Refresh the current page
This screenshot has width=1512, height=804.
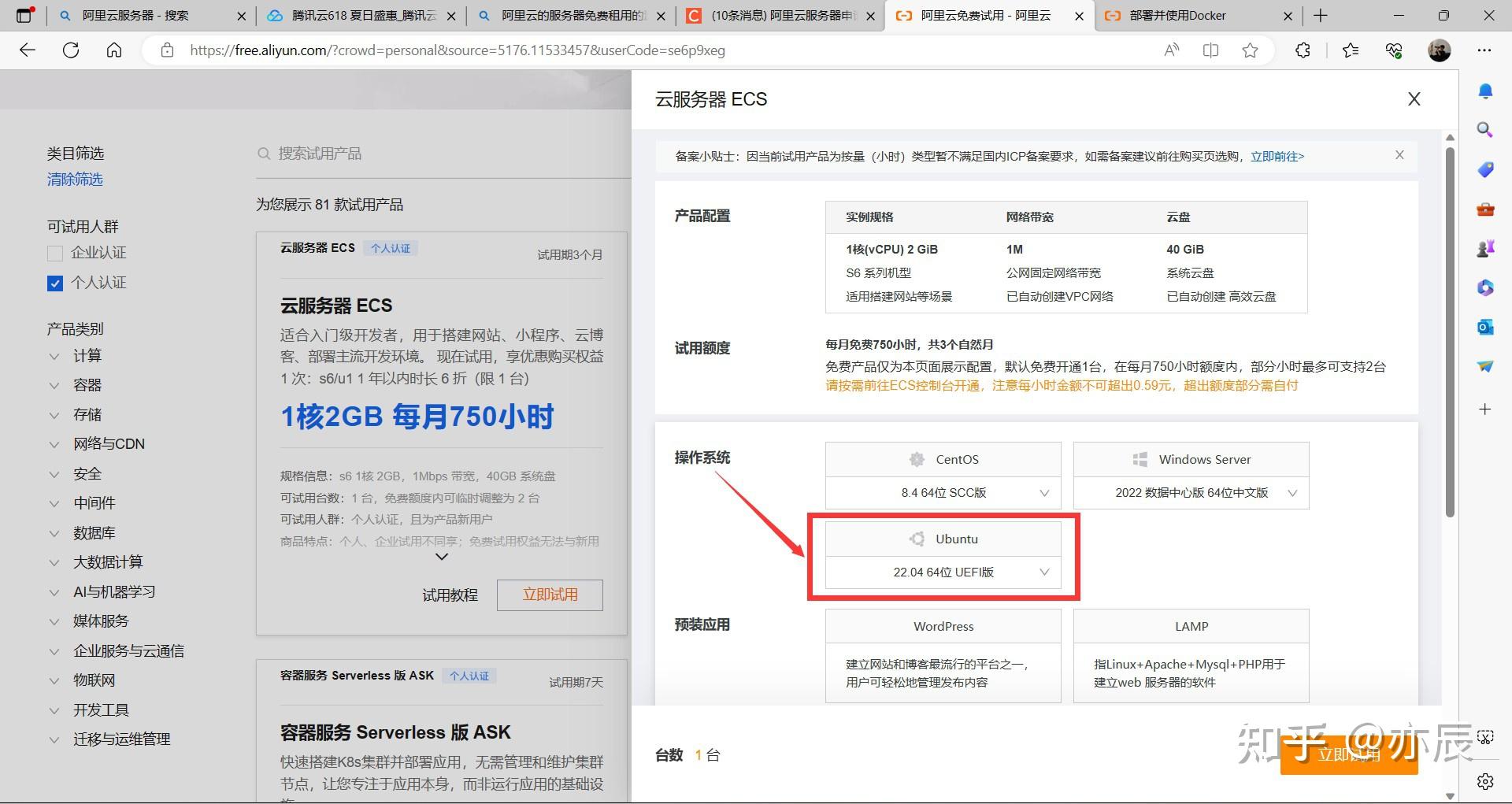71,50
